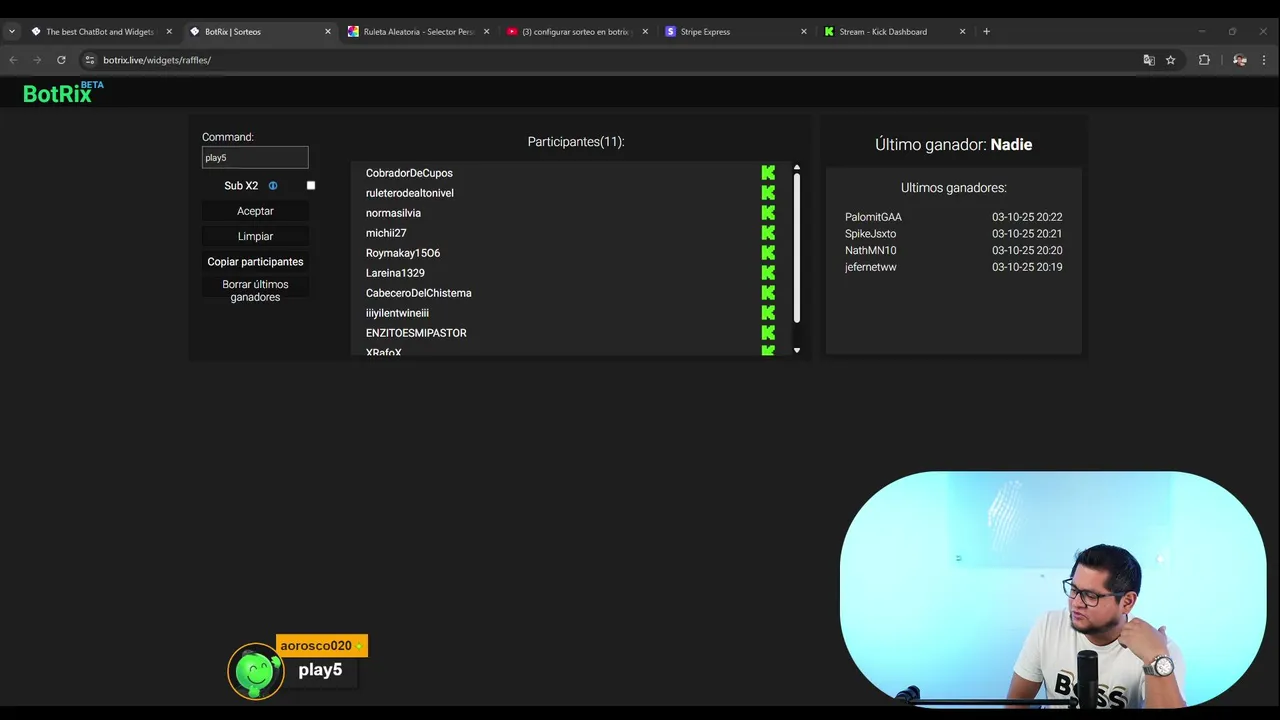Viewport: 1280px width, 720px height.
Task: Click the Limpiar button
Action: point(255,236)
